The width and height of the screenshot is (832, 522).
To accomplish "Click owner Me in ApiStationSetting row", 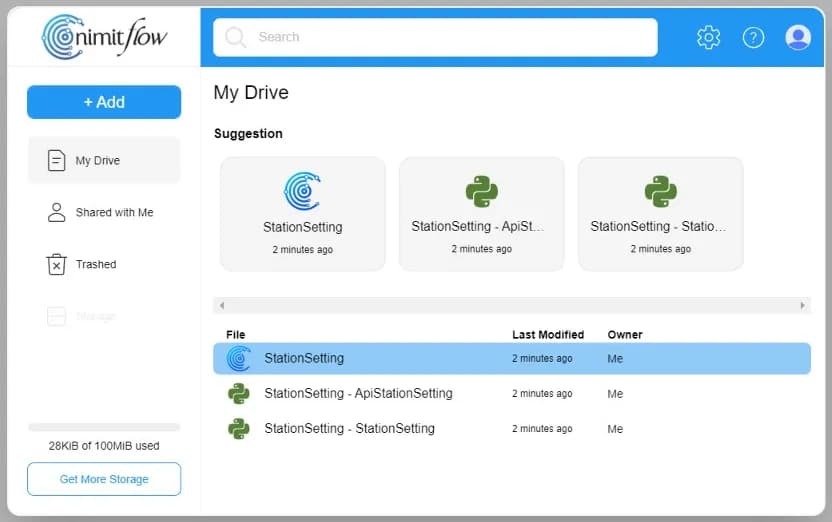I will pyautogui.click(x=615, y=394).
